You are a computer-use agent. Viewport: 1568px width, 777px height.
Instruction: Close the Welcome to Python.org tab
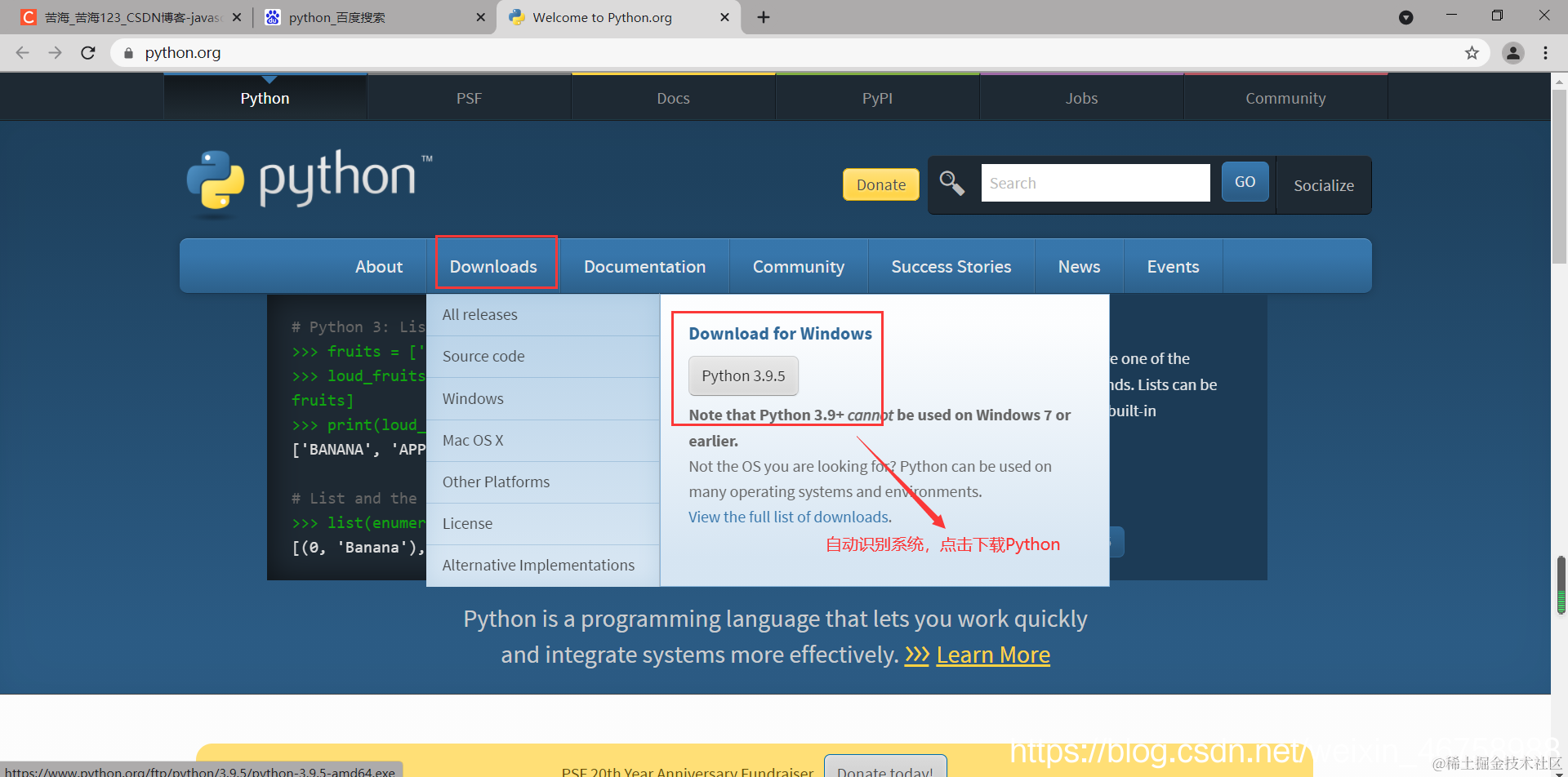724,17
